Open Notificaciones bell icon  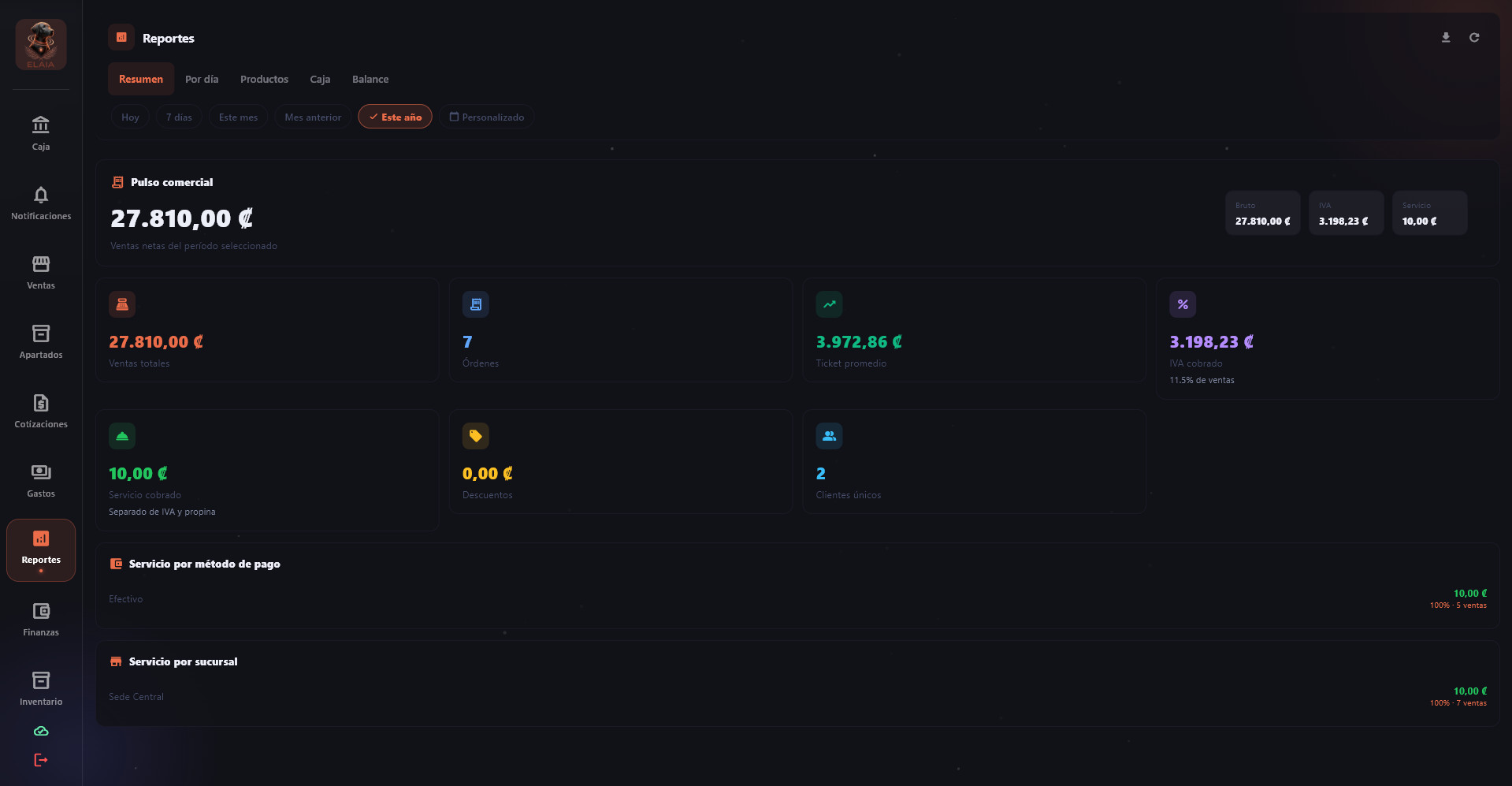pyautogui.click(x=41, y=194)
